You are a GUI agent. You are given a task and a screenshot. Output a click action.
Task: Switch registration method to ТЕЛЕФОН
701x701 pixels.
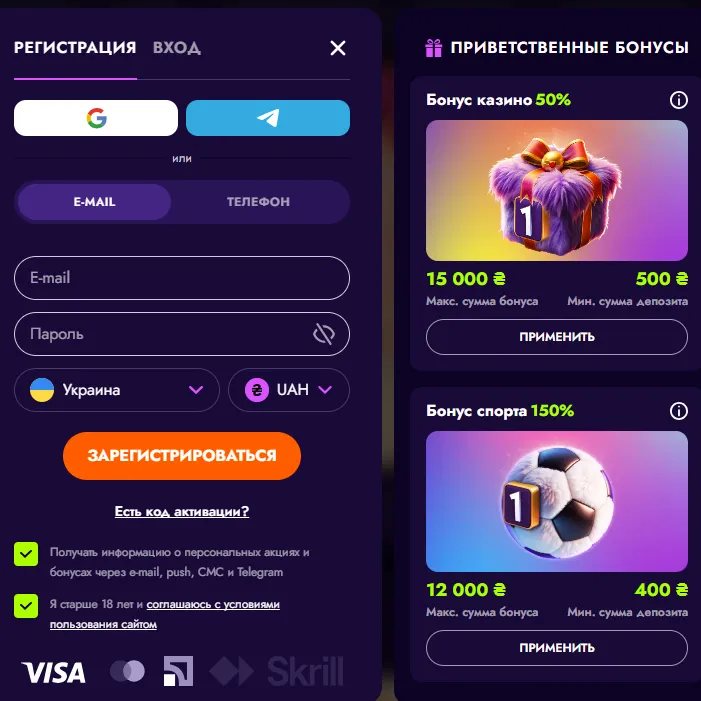click(258, 202)
